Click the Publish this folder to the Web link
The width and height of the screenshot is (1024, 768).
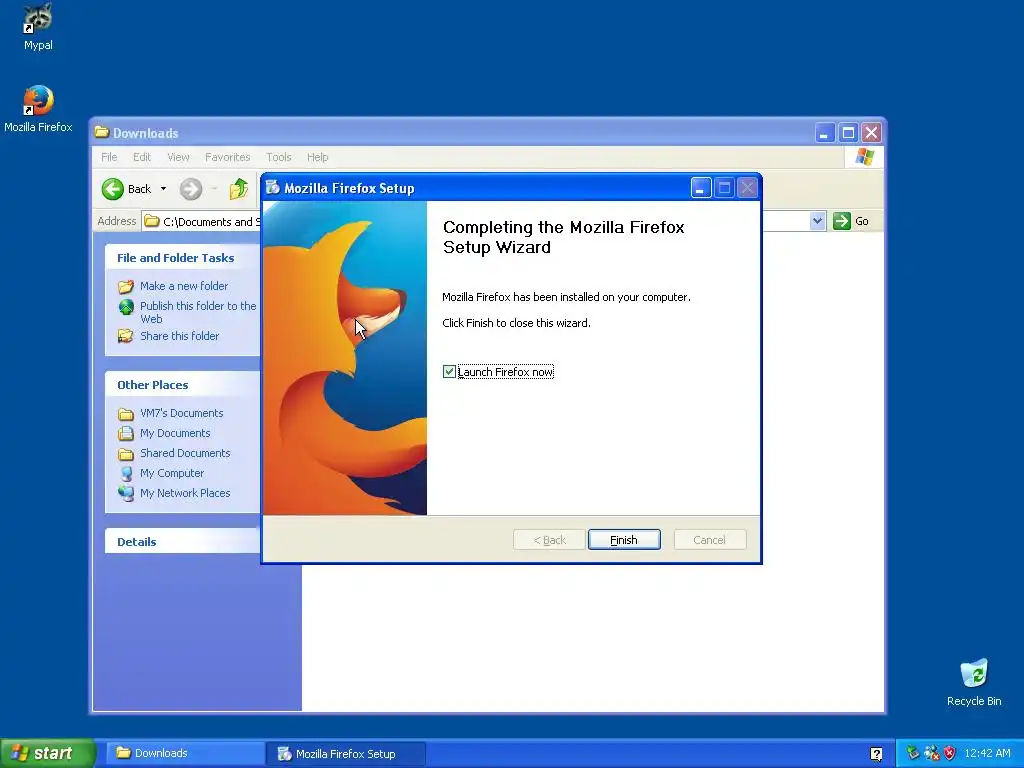coord(198,312)
